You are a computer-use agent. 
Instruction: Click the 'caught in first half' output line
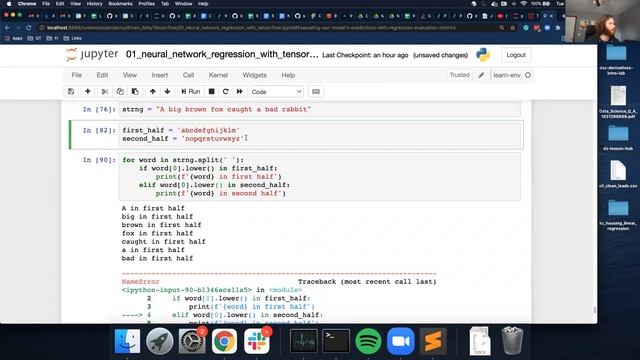(163, 242)
